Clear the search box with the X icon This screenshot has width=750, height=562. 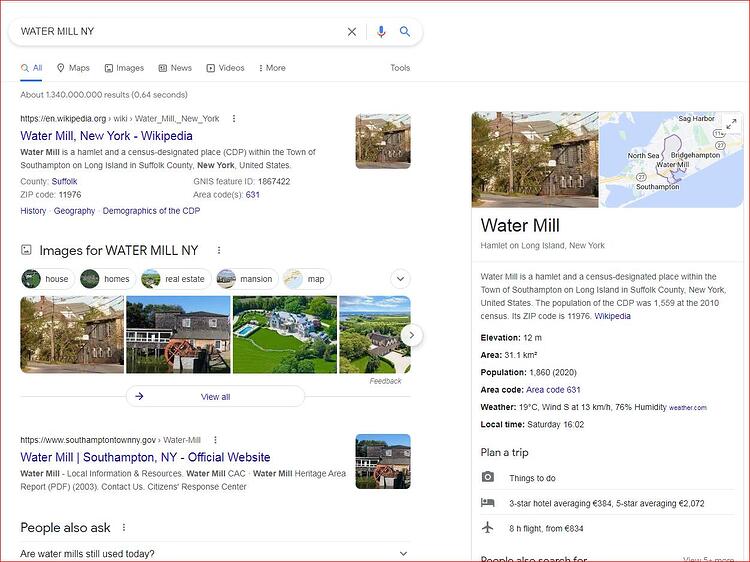point(352,32)
